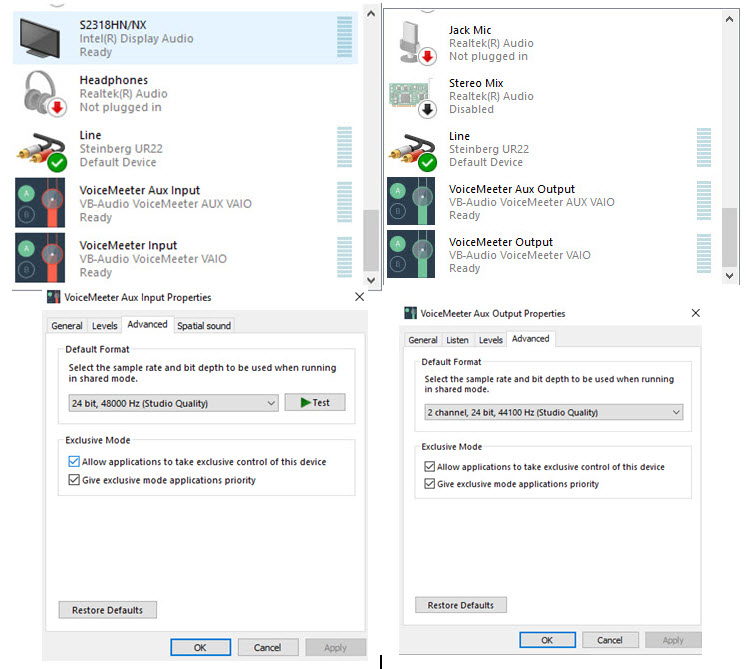746x669 pixels.
Task: Click Cancel in Aux Input Properties
Action: [267, 647]
